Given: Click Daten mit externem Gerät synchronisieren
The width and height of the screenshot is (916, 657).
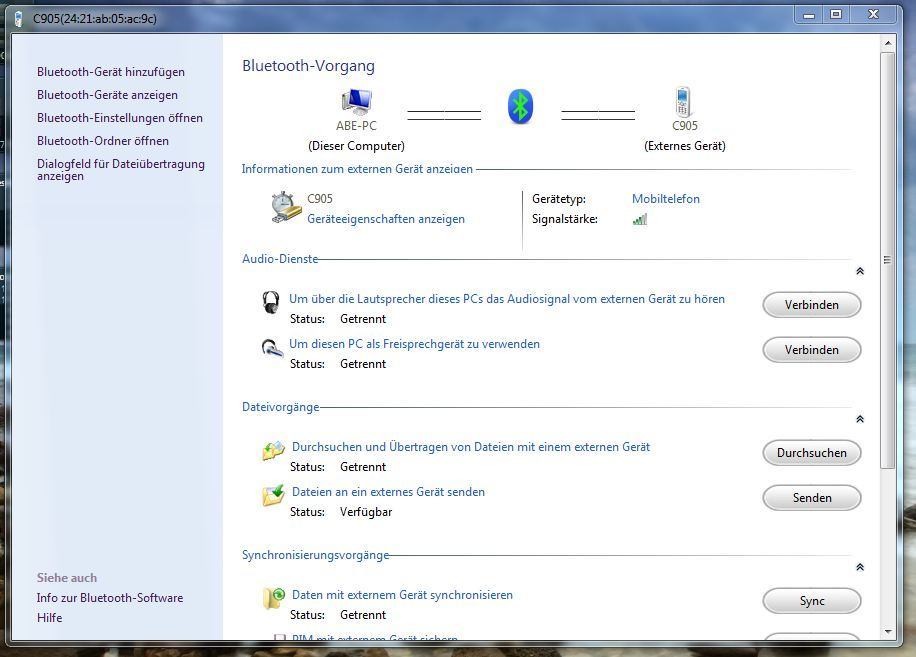Looking at the screenshot, I should pos(403,595).
